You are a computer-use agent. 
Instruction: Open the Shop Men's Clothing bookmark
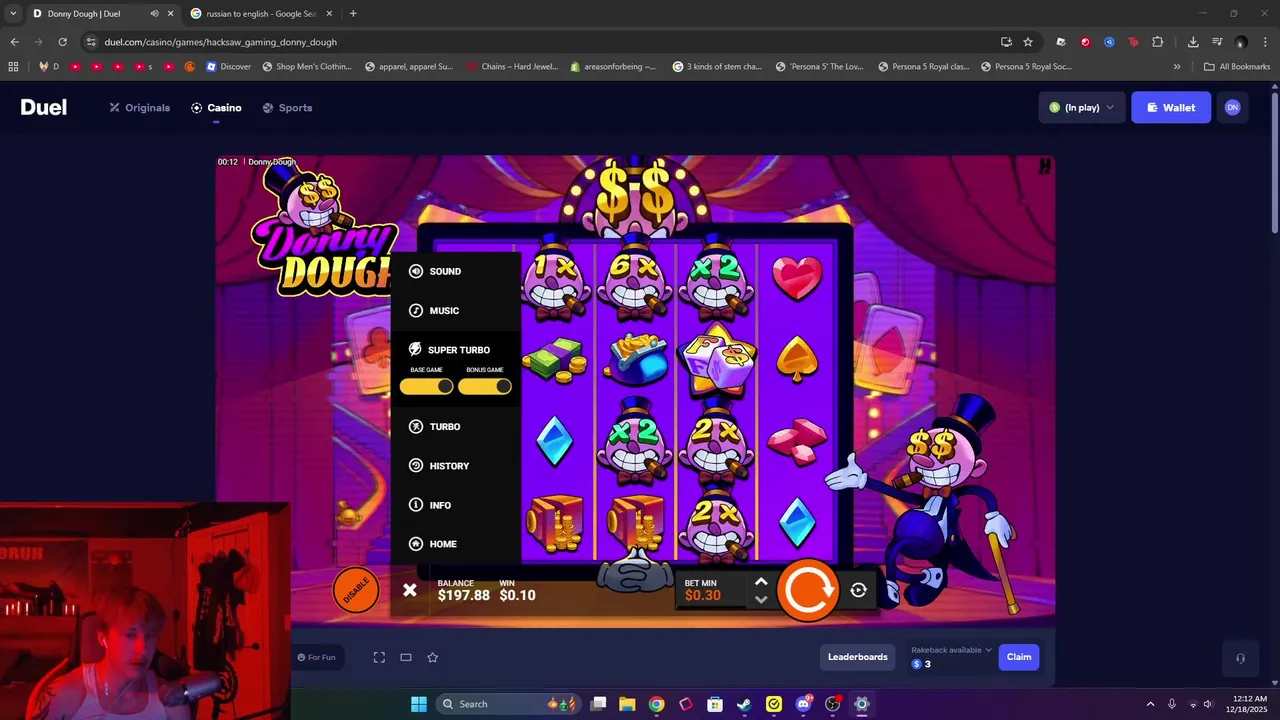tap(307, 67)
